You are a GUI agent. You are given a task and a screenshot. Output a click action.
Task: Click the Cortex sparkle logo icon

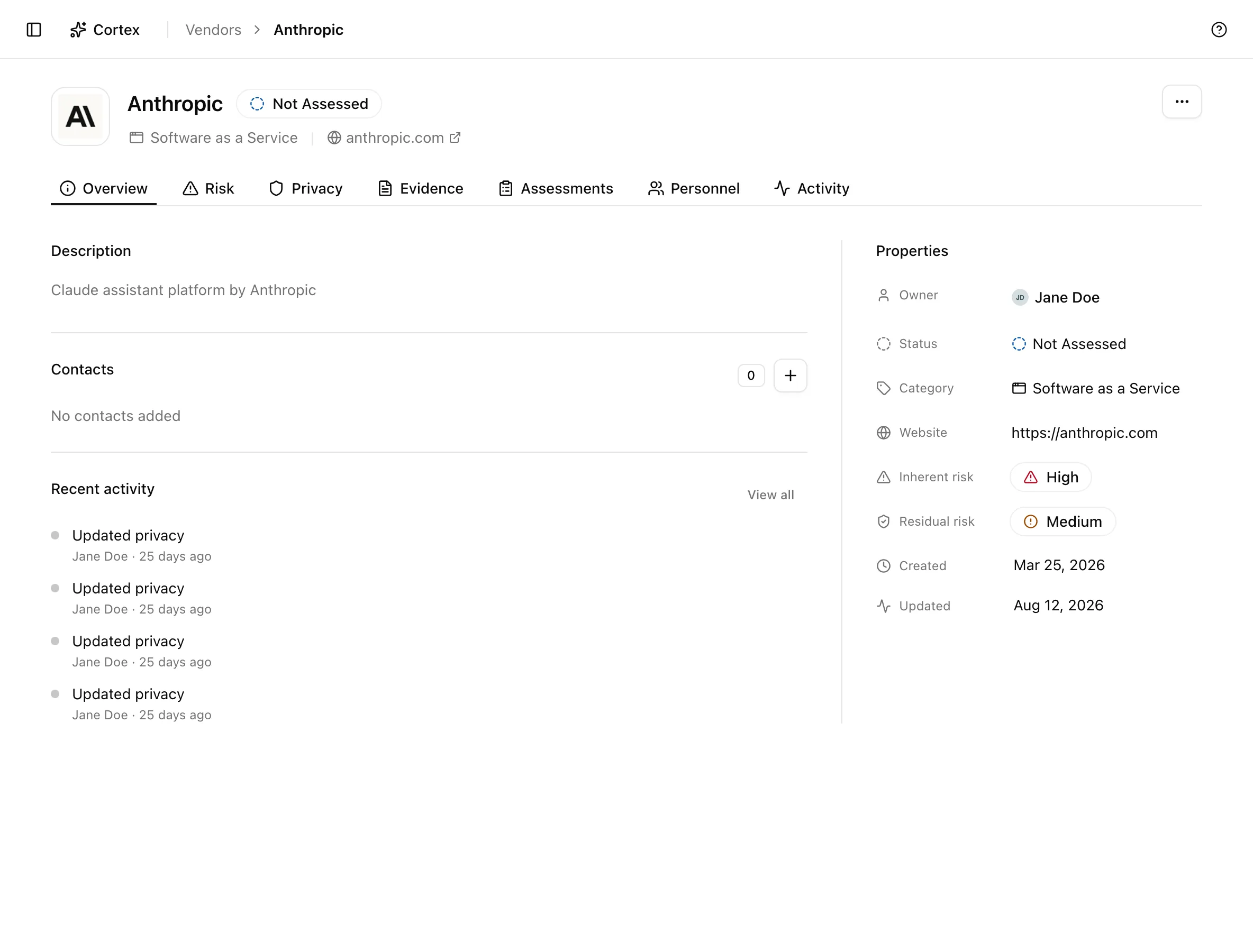coord(78,30)
